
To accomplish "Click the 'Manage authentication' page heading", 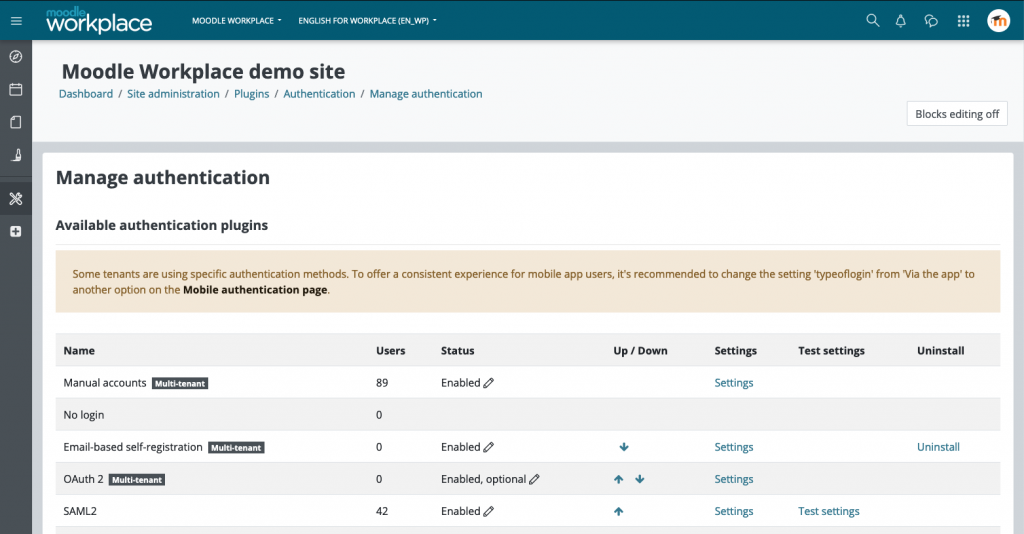I will (x=163, y=178).
